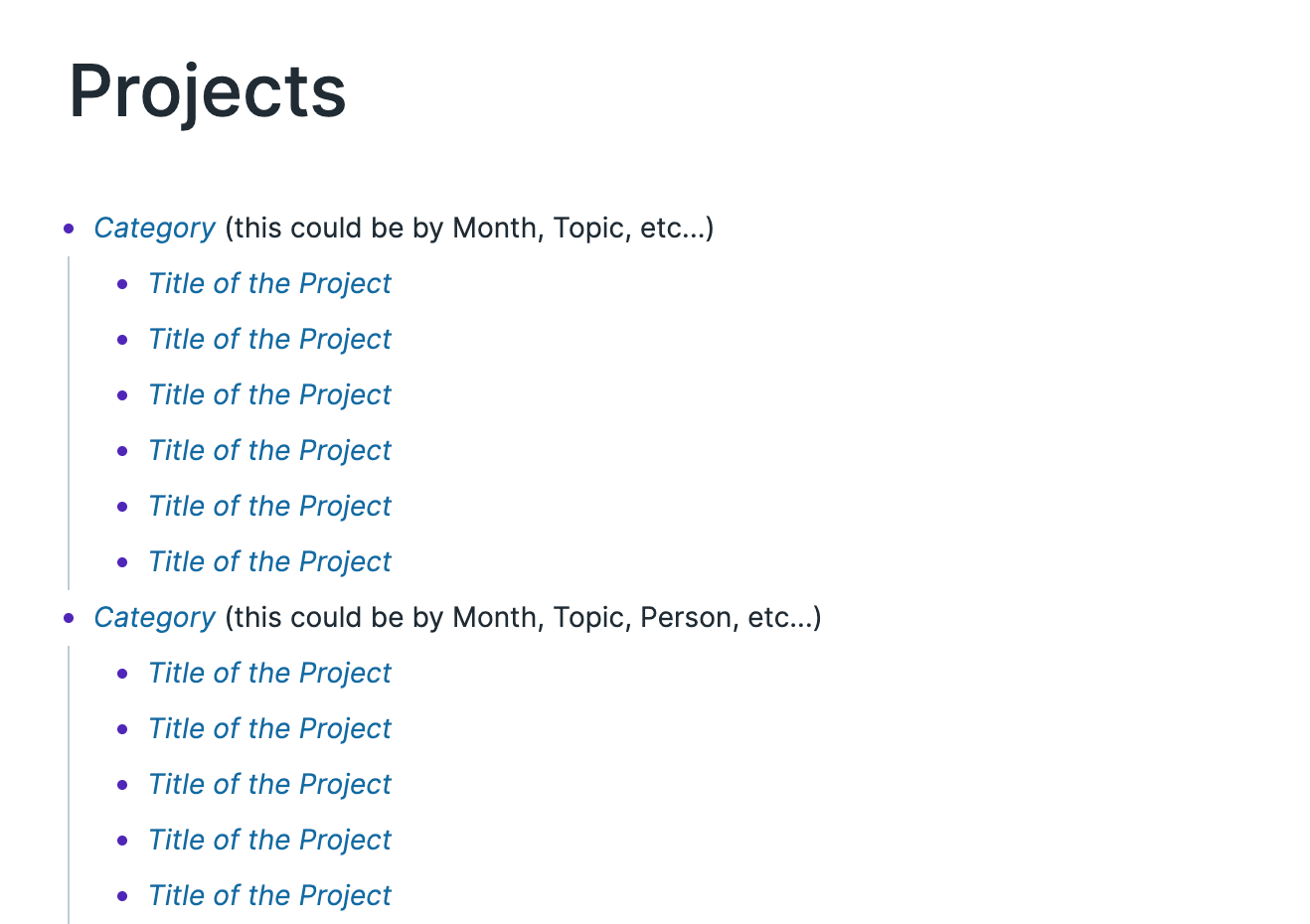Click bullet of first project under second Category
The height and width of the screenshot is (924, 1310).
[x=122, y=674]
